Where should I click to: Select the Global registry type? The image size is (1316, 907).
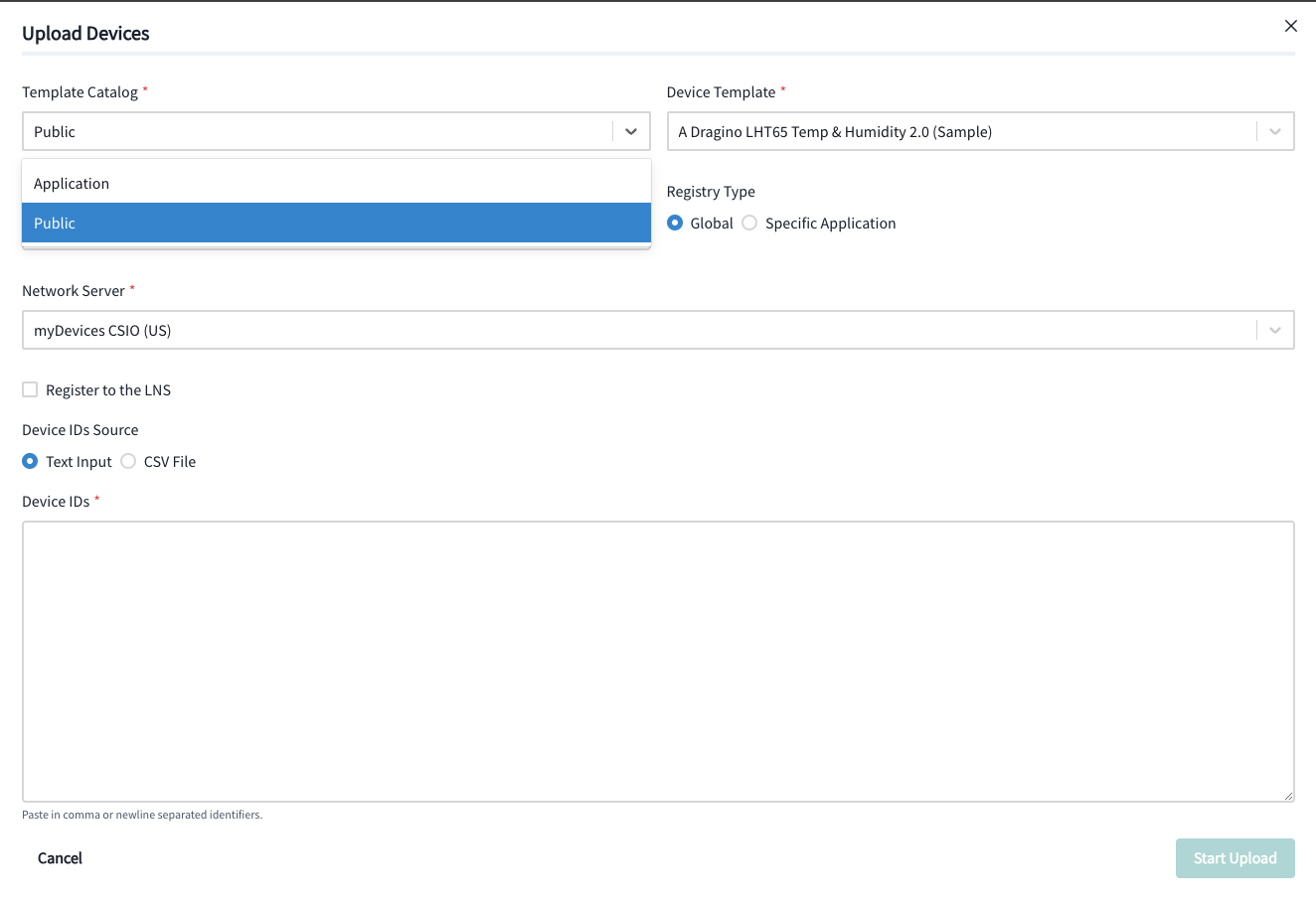676,224
